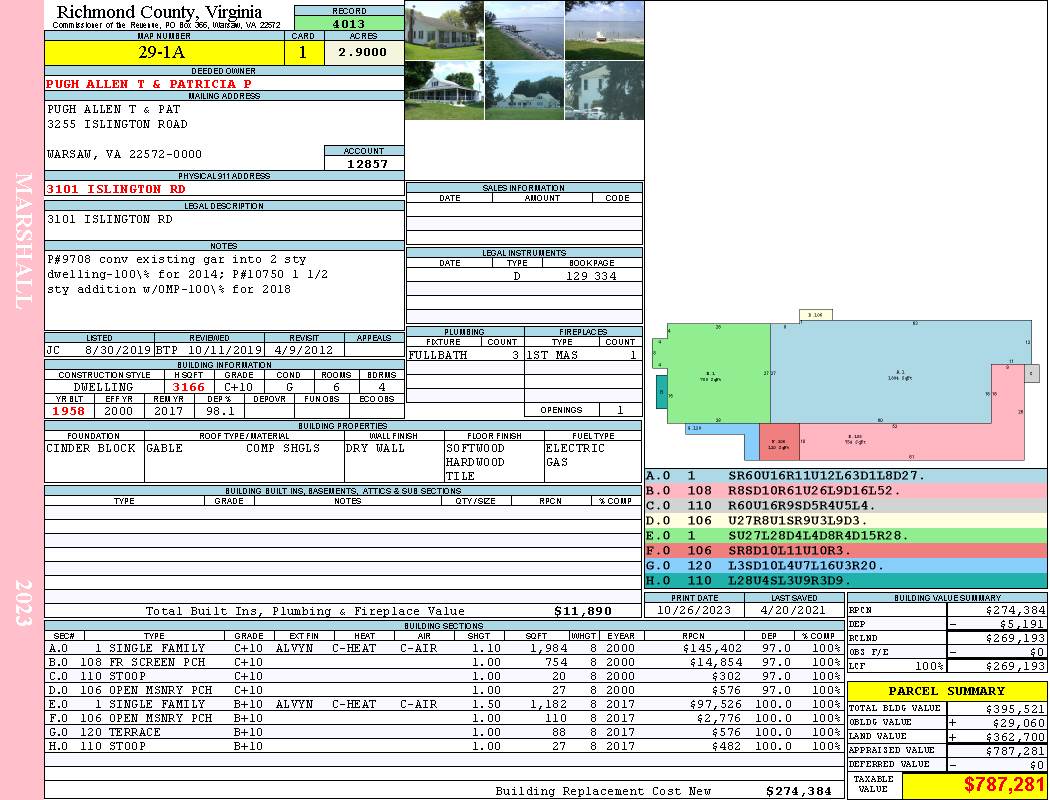Click deeded owner name Pugh Allen
Screen dimensions: 1050x800
tap(149, 84)
